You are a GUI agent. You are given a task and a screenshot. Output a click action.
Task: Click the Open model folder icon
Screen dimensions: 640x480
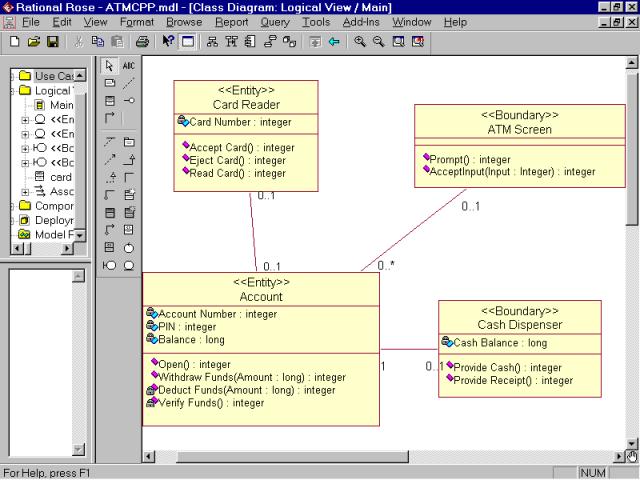[34, 42]
